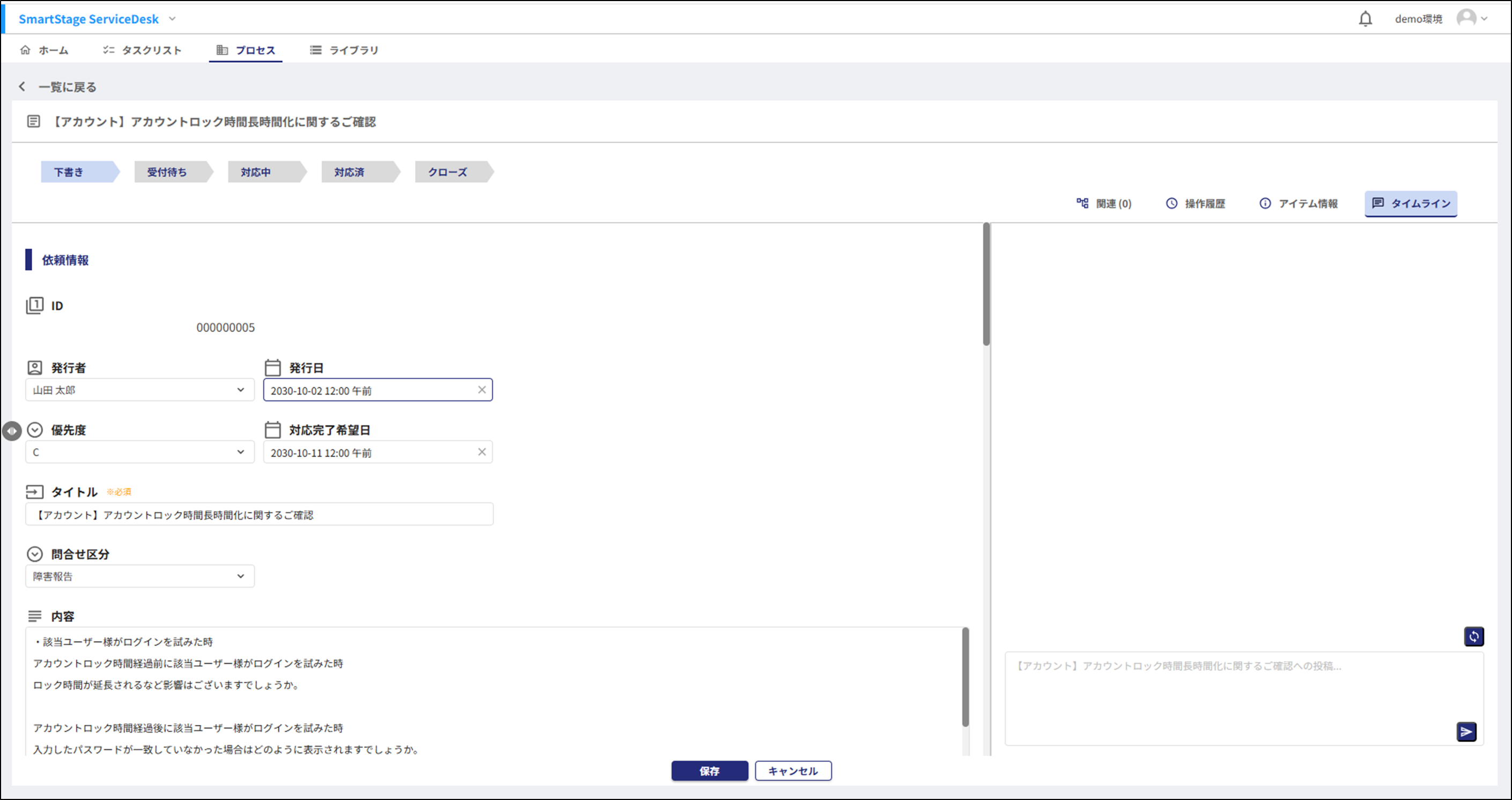Collapse the form panel with the side toggle
Viewport: 1512px width, 800px height.
12,431
